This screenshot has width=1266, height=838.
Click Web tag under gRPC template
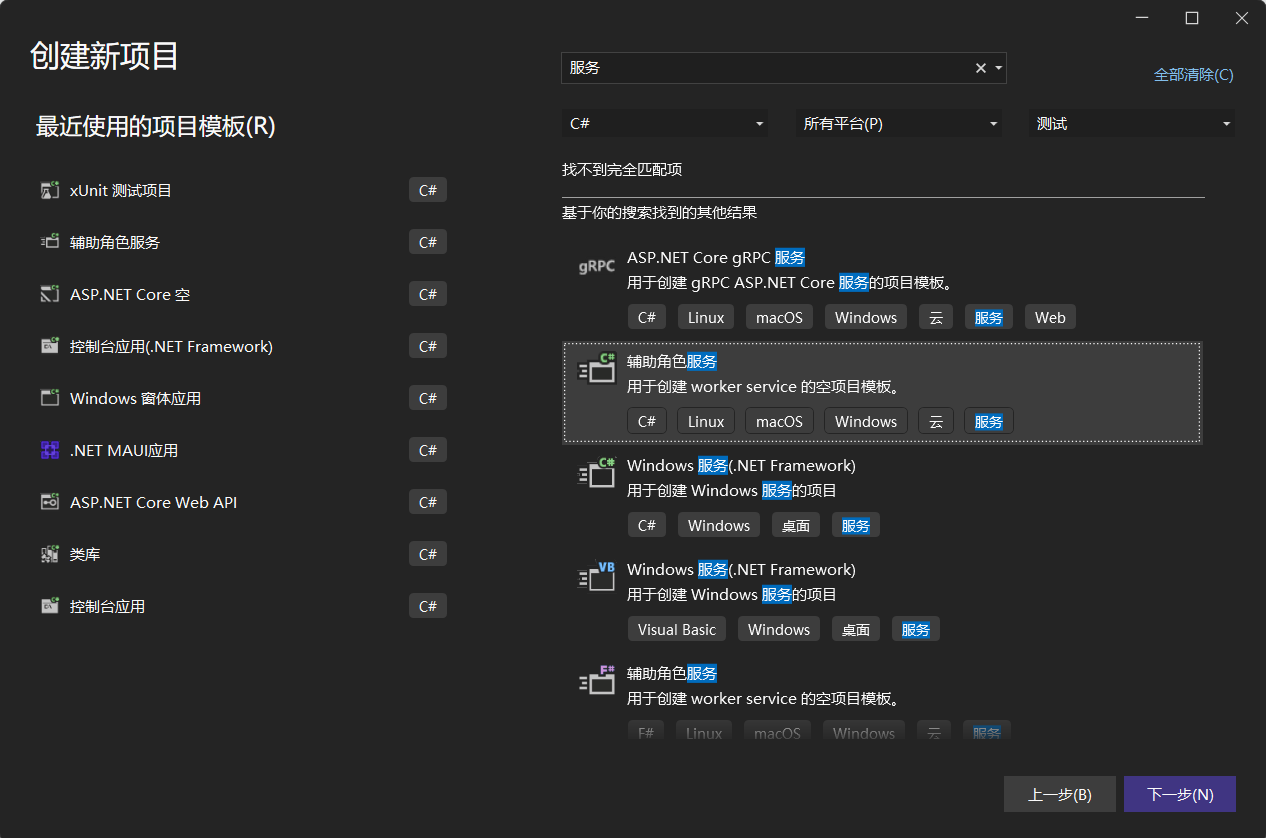(1050, 317)
